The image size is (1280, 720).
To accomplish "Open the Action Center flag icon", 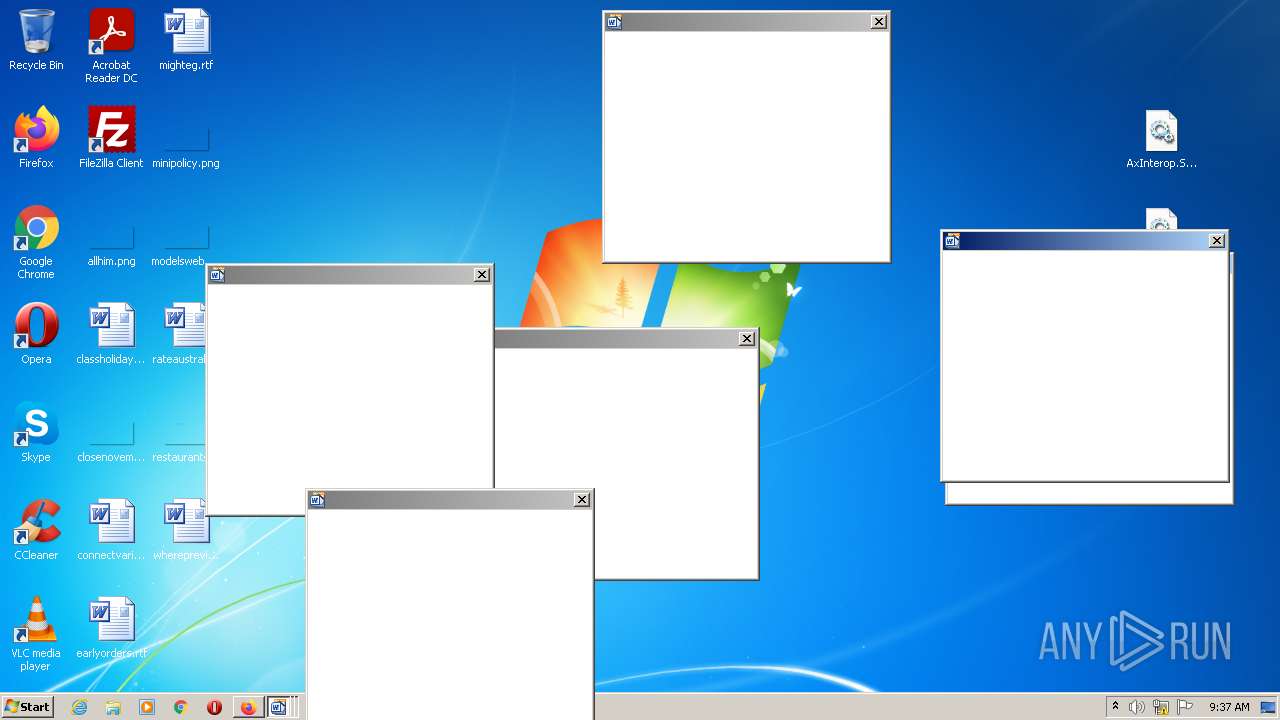I will pyautogui.click(x=1185, y=707).
